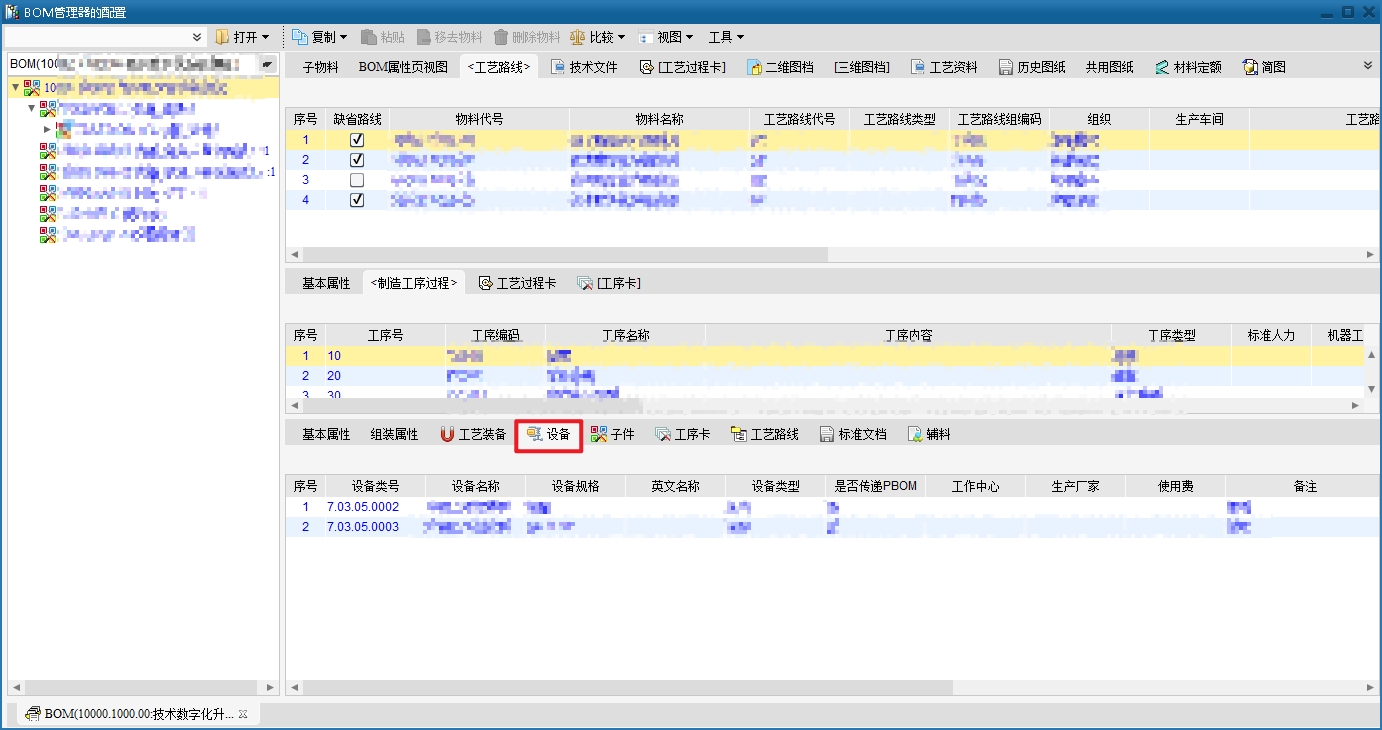Check the 缺省路线 checkbox in row 3
Viewport: 1382px width, 730px height.
pos(357,180)
